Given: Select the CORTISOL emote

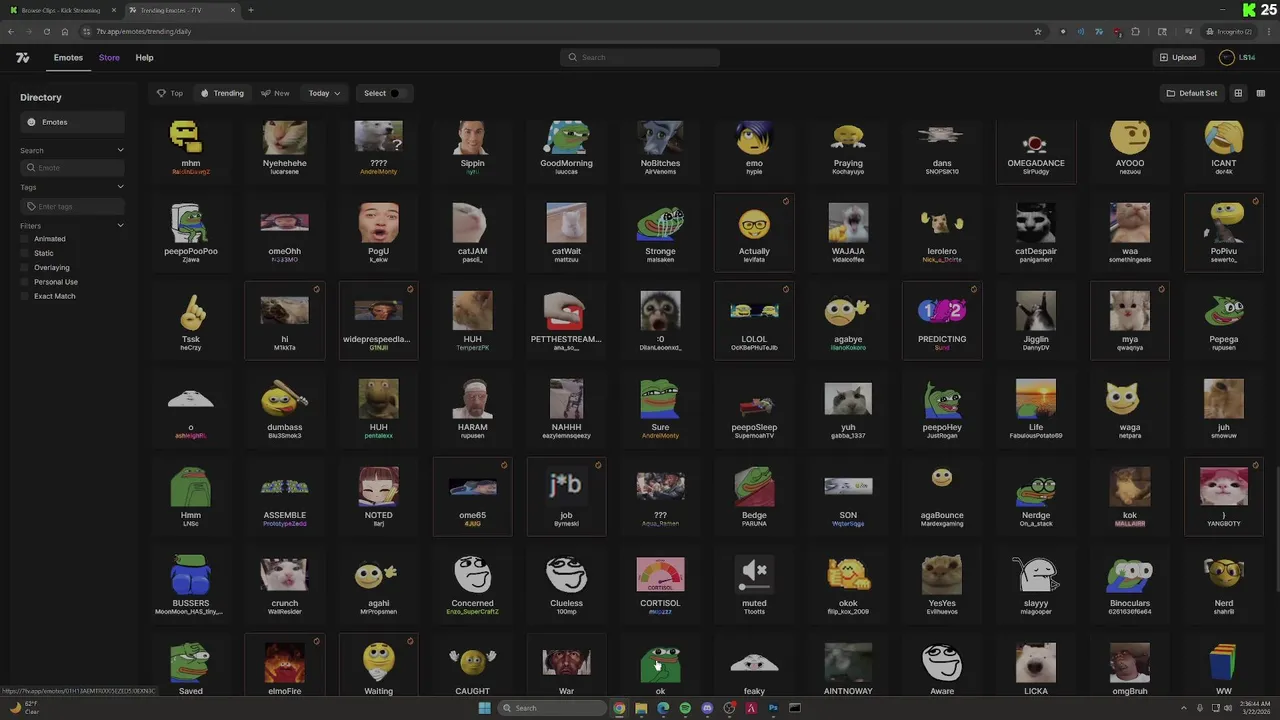Looking at the screenshot, I should pyautogui.click(x=660, y=584).
